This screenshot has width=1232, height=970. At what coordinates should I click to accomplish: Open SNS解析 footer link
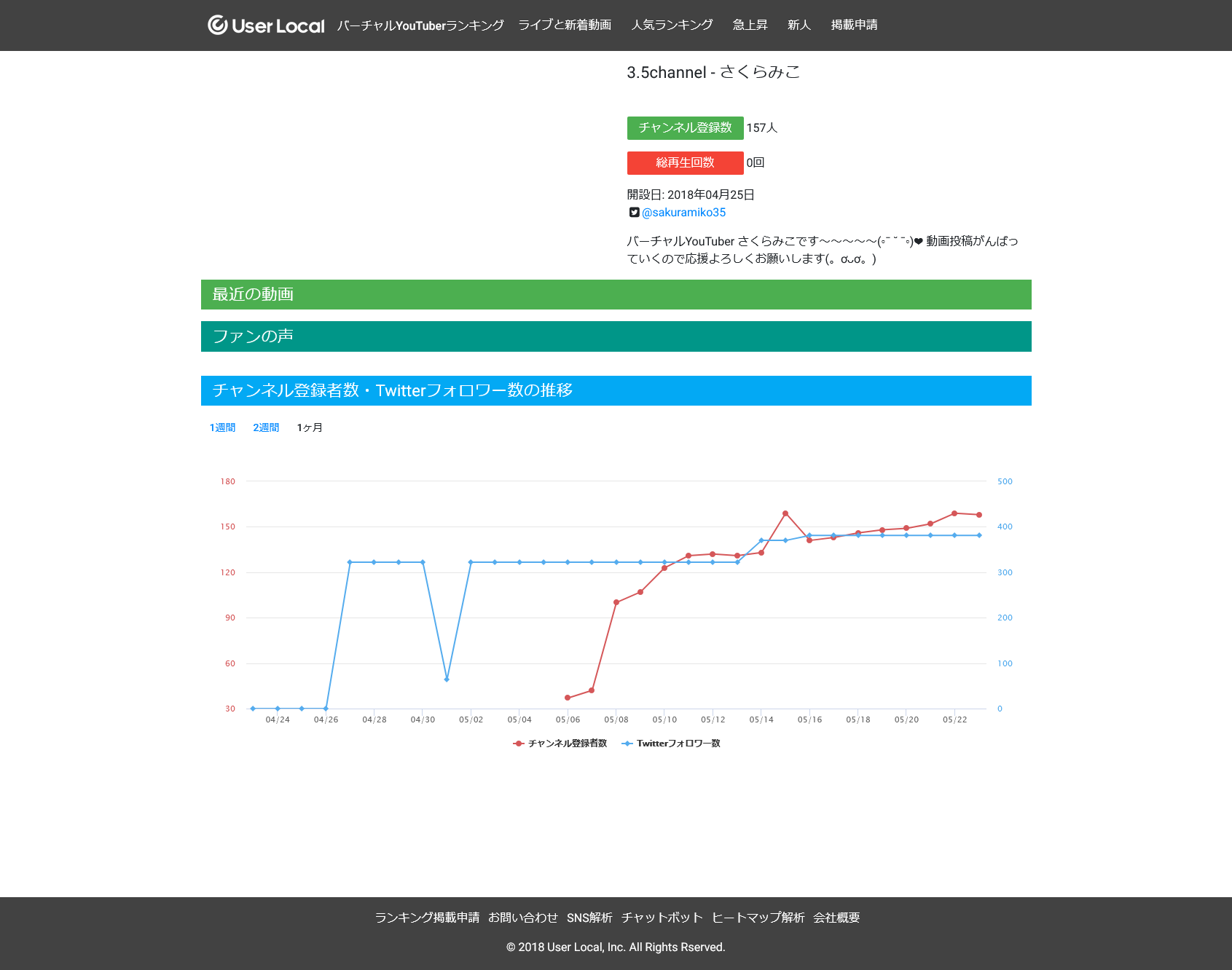pyautogui.click(x=589, y=918)
